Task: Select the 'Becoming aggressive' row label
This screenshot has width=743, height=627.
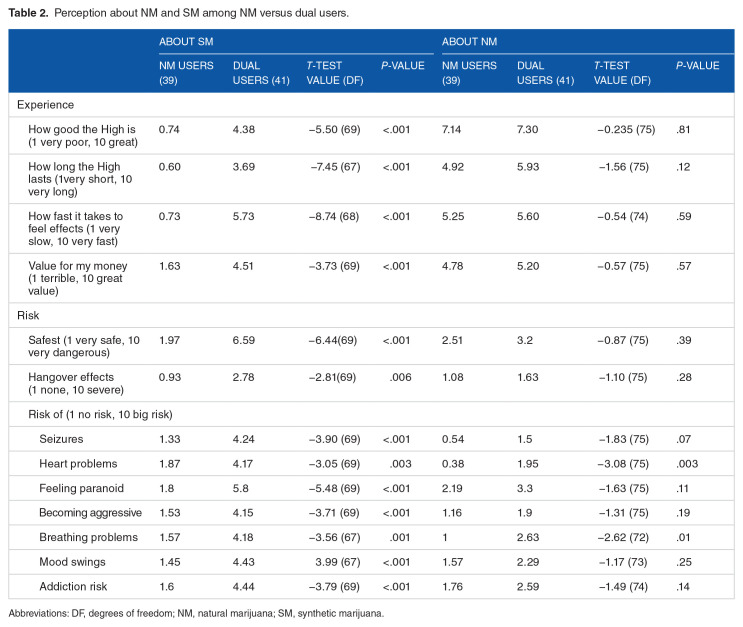Action: pos(87,514)
